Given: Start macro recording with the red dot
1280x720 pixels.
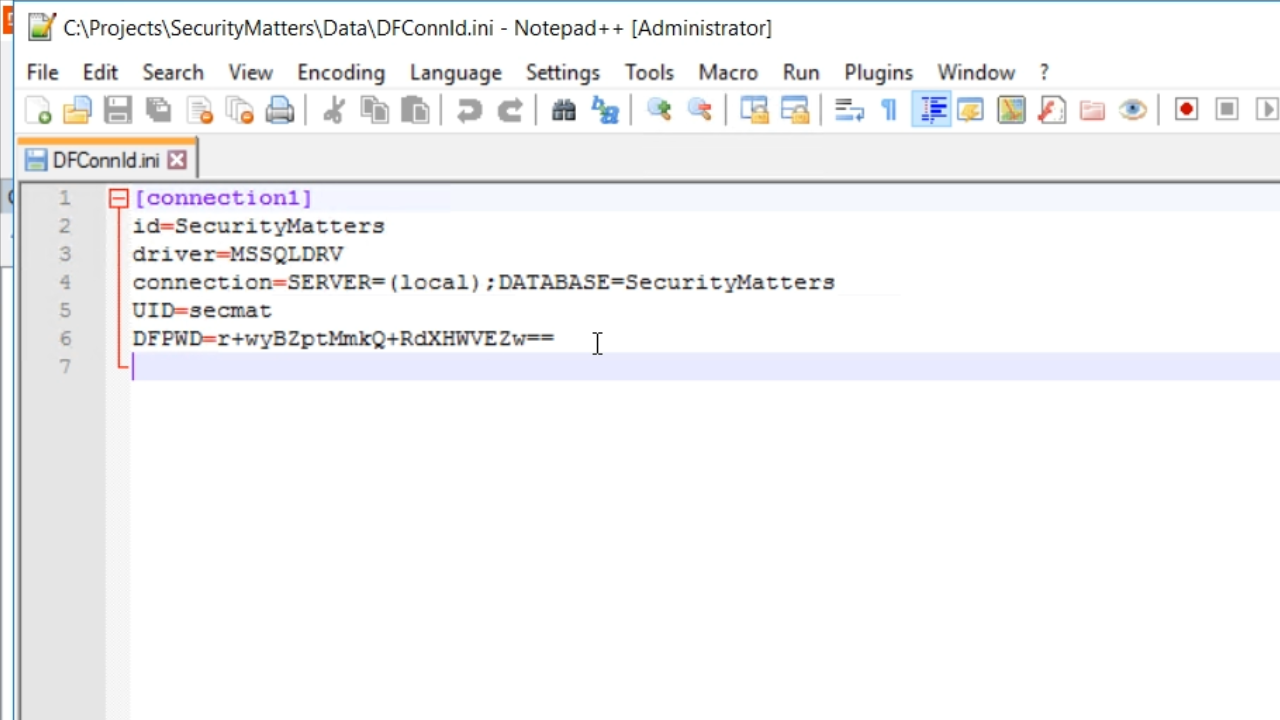Looking at the screenshot, I should 1186,110.
